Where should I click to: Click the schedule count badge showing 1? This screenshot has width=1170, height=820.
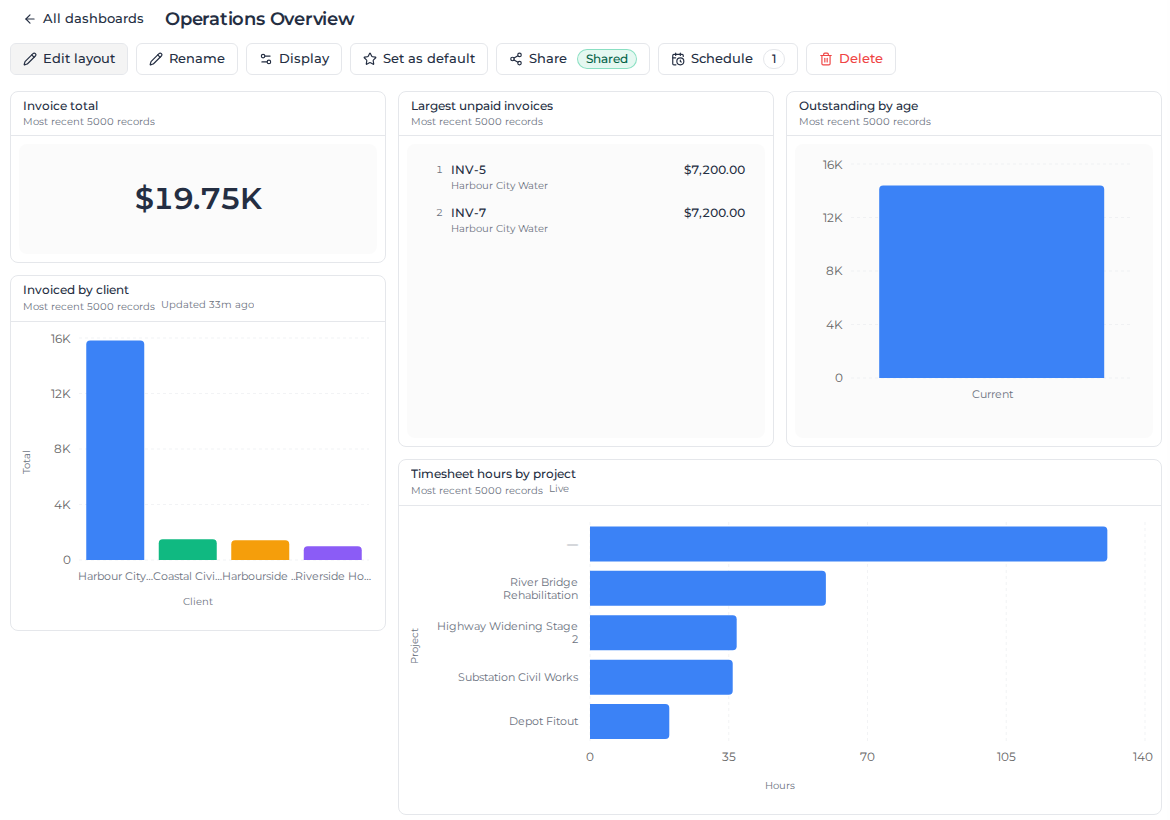click(774, 59)
